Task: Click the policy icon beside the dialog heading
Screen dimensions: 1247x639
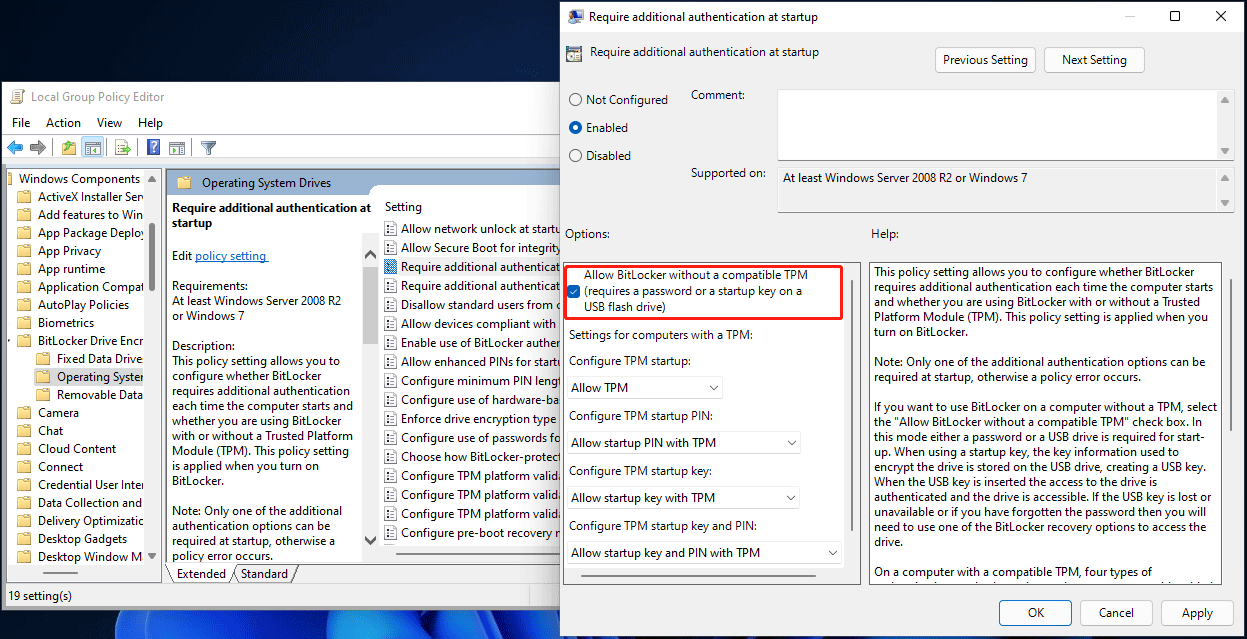Action: 574,53
